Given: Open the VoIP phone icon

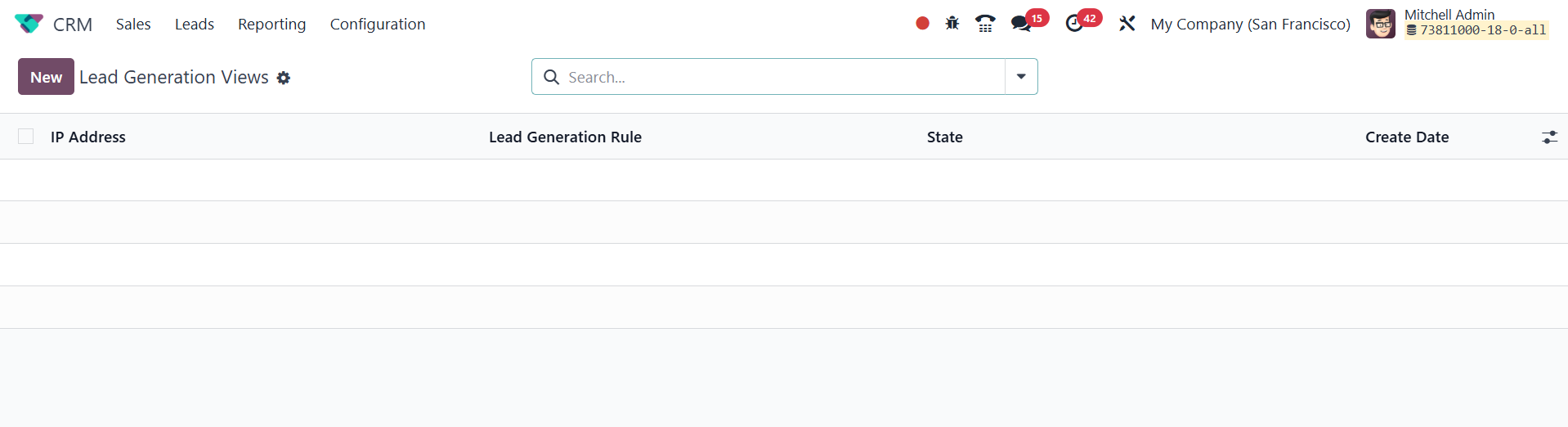Looking at the screenshot, I should click(x=985, y=24).
